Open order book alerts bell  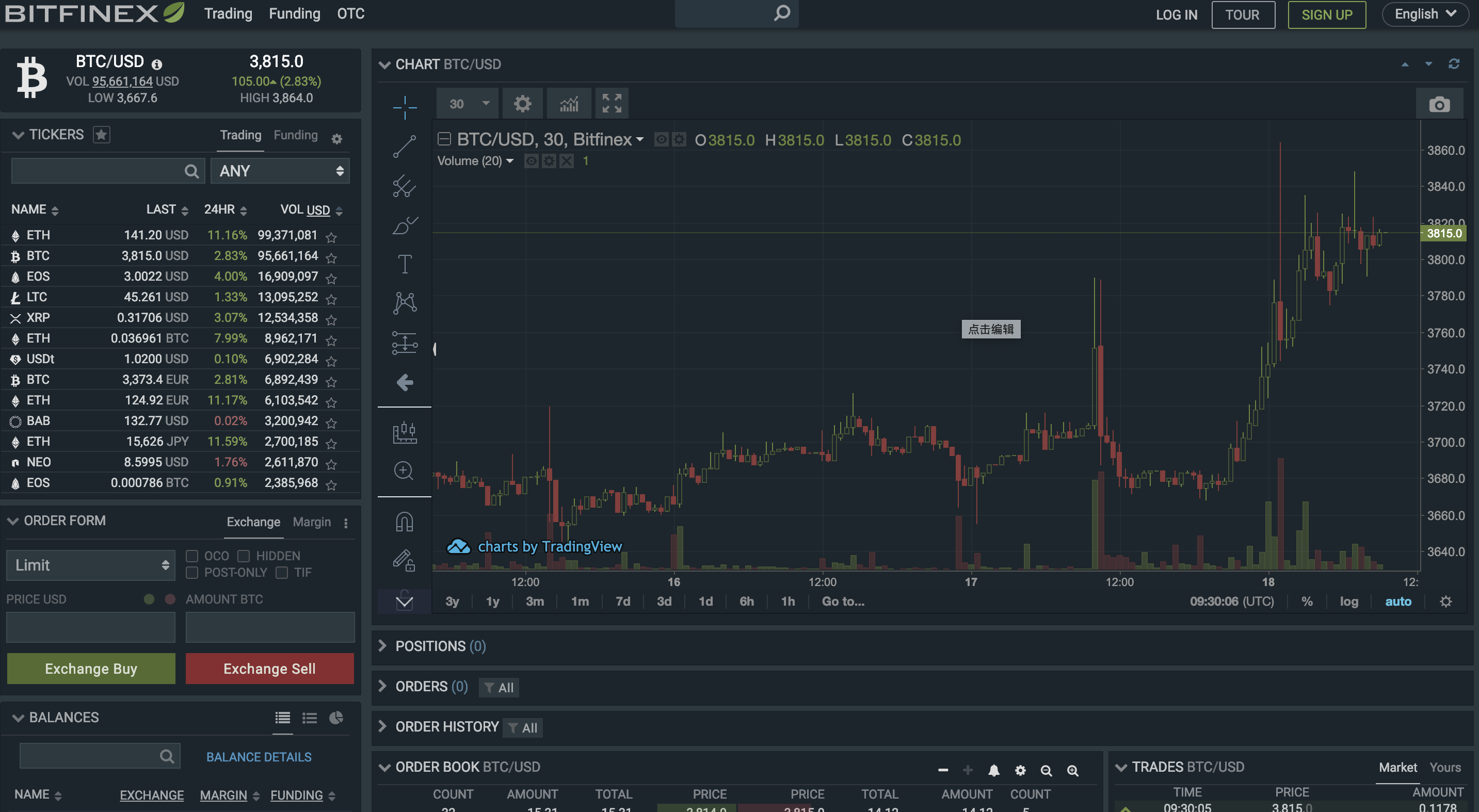(x=994, y=770)
